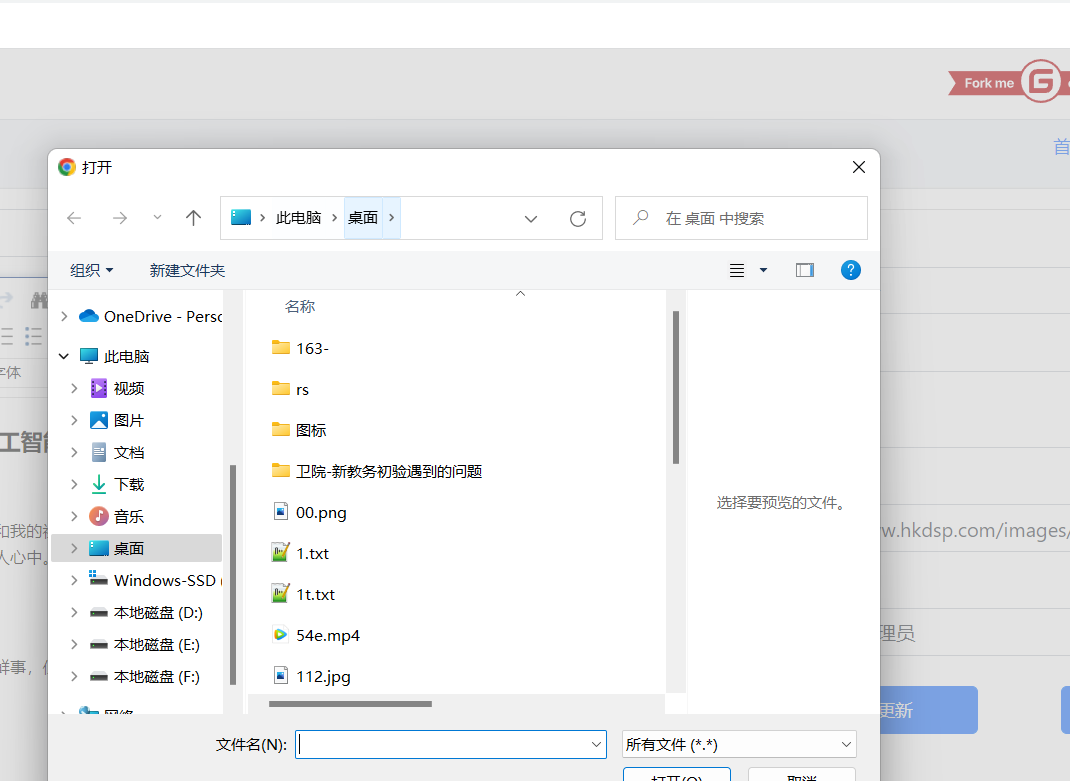Image resolution: width=1070 pixels, height=781 pixels.
Task: Click the Back navigation arrow
Action: point(74,218)
